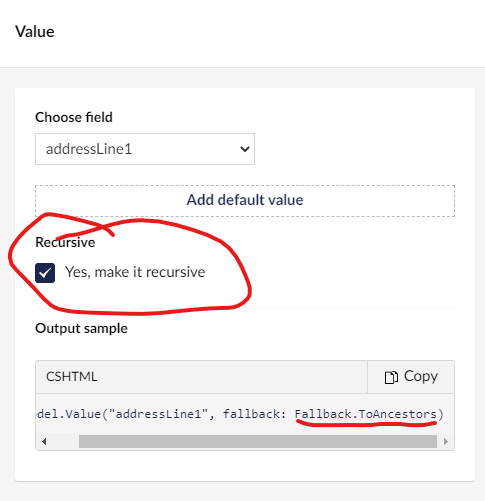Click the copy icon beside Copy

tap(391, 377)
